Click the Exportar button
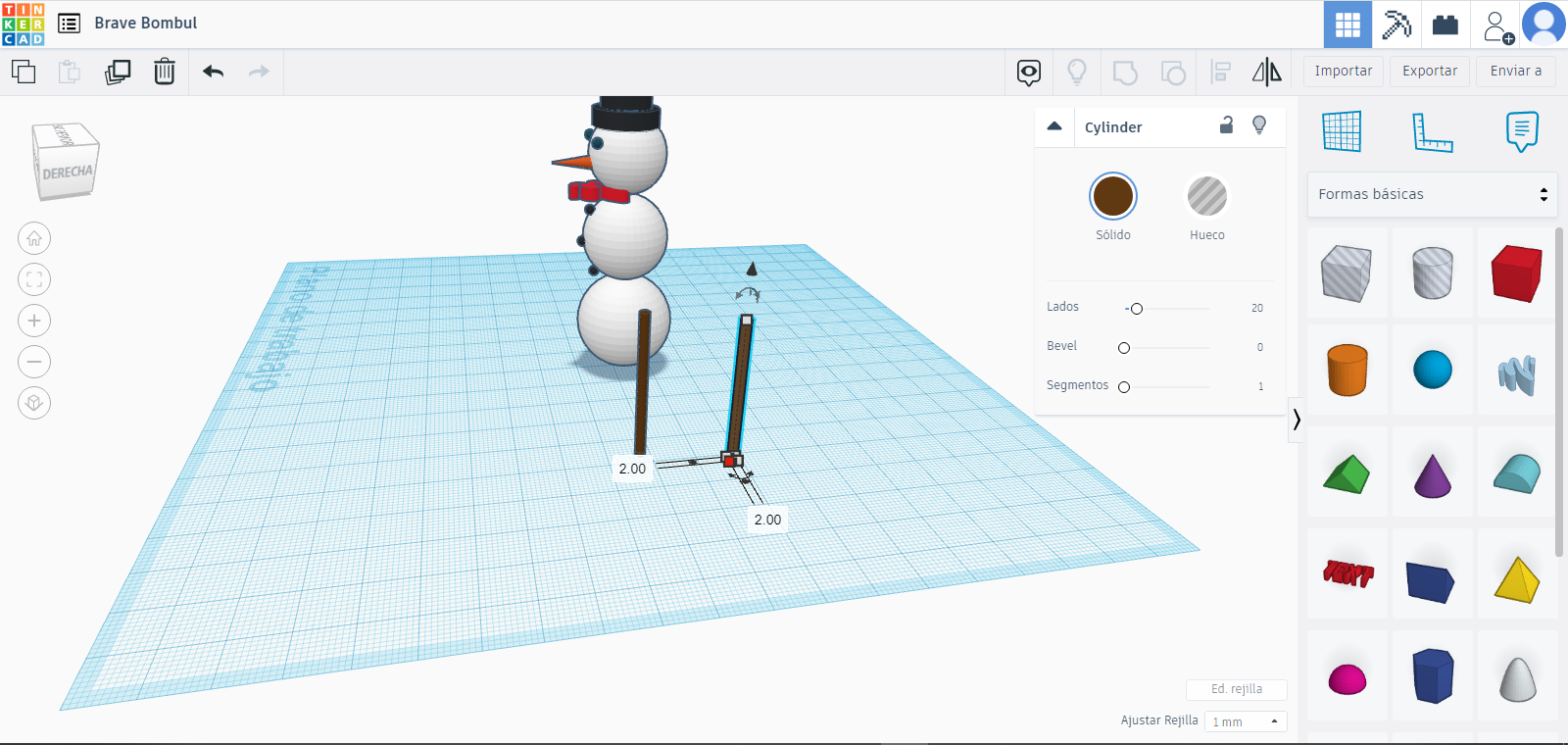Screen dimensions: 1568x745 [x=1430, y=72]
